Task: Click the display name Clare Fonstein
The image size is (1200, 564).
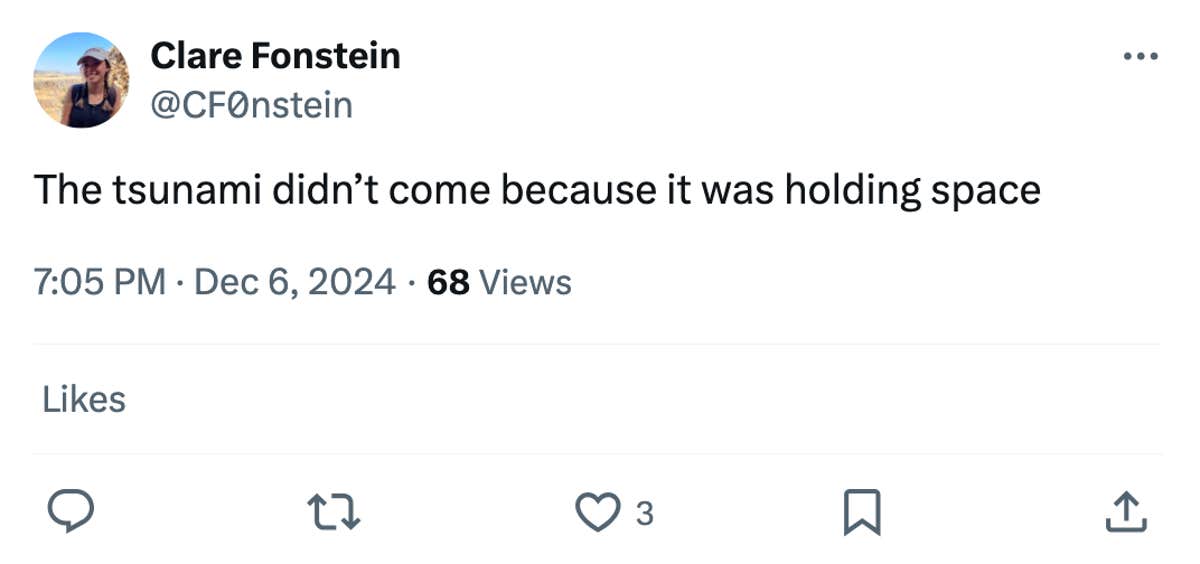Action: [275, 56]
